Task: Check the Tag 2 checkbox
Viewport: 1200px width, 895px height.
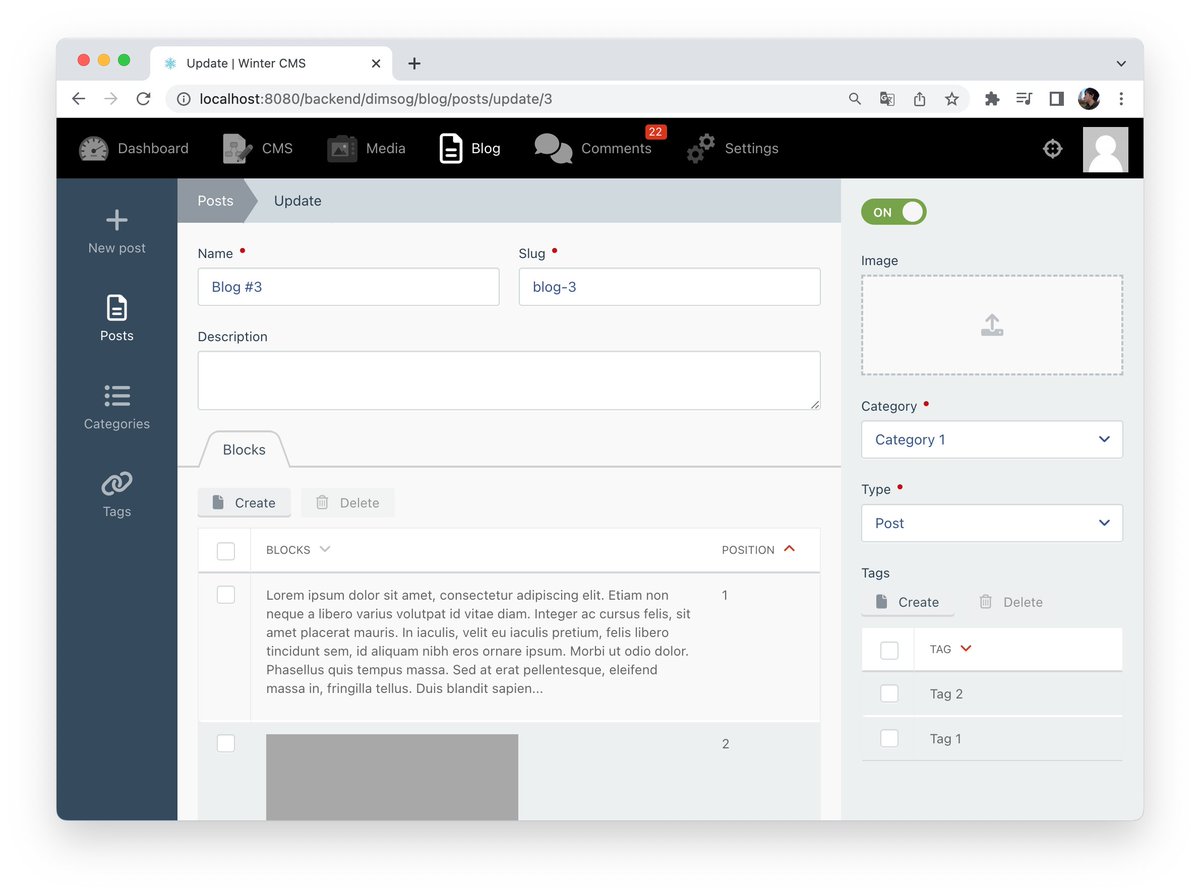Action: point(889,693)
